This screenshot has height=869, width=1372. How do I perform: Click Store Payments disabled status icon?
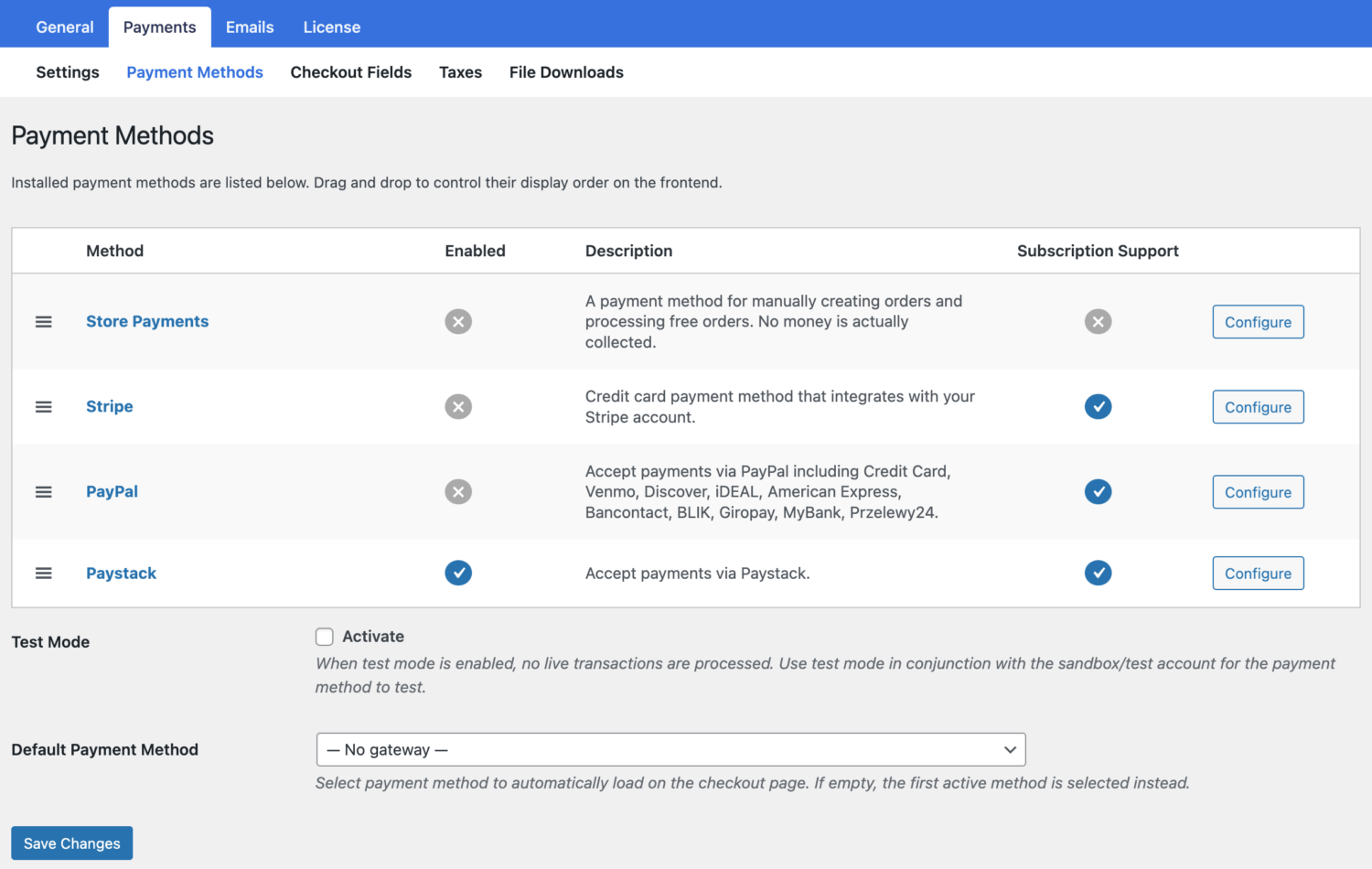click(458, 322)
